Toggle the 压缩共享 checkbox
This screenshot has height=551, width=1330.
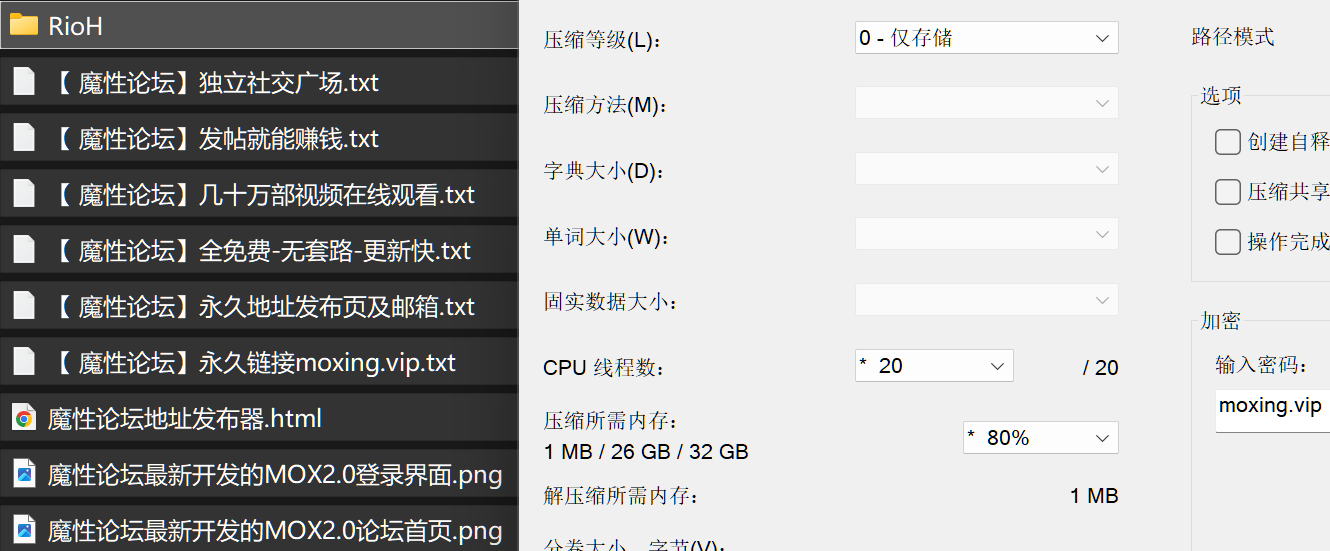[1228, 192]
